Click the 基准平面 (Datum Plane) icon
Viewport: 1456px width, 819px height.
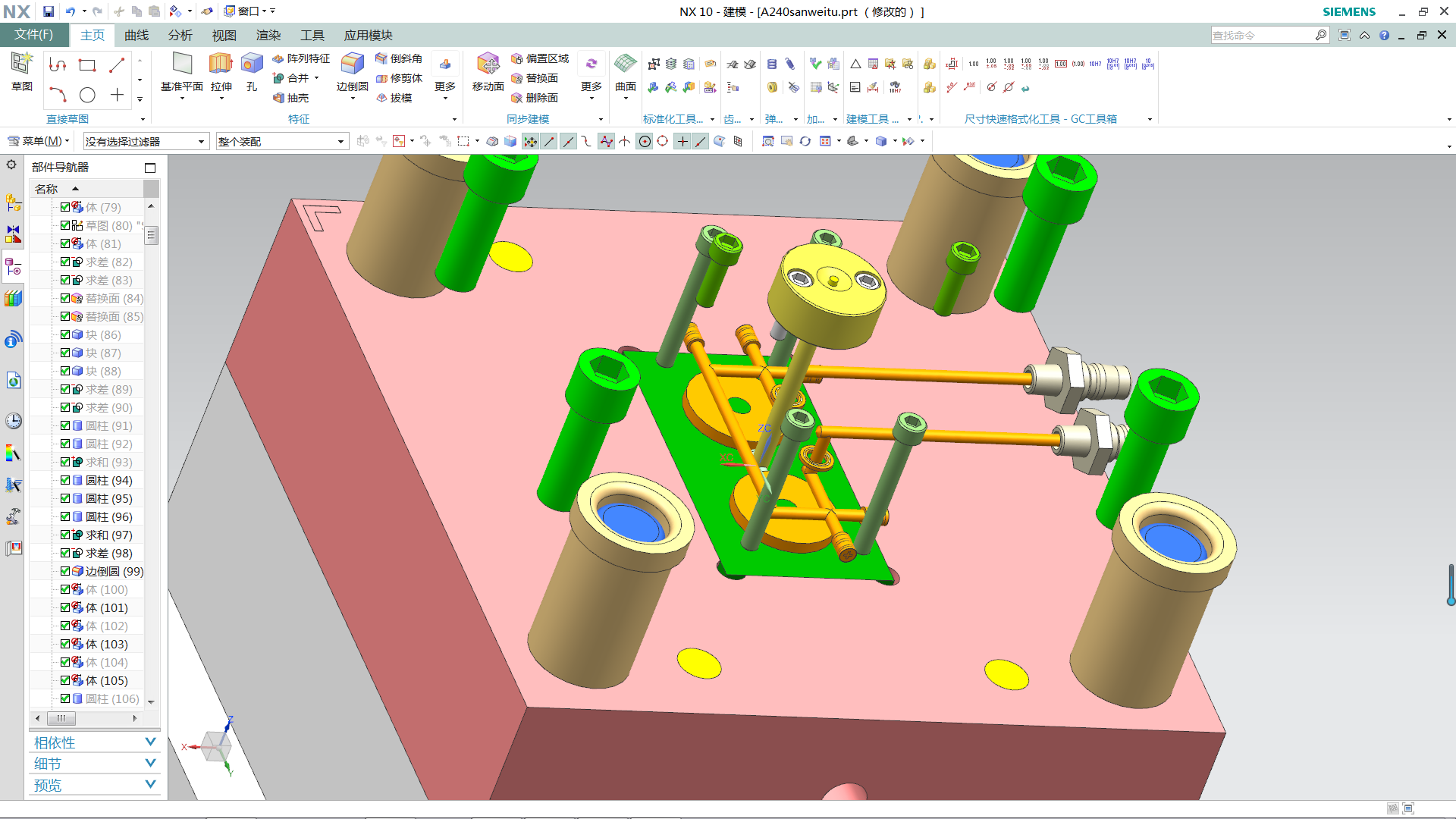tap(182, 64)
